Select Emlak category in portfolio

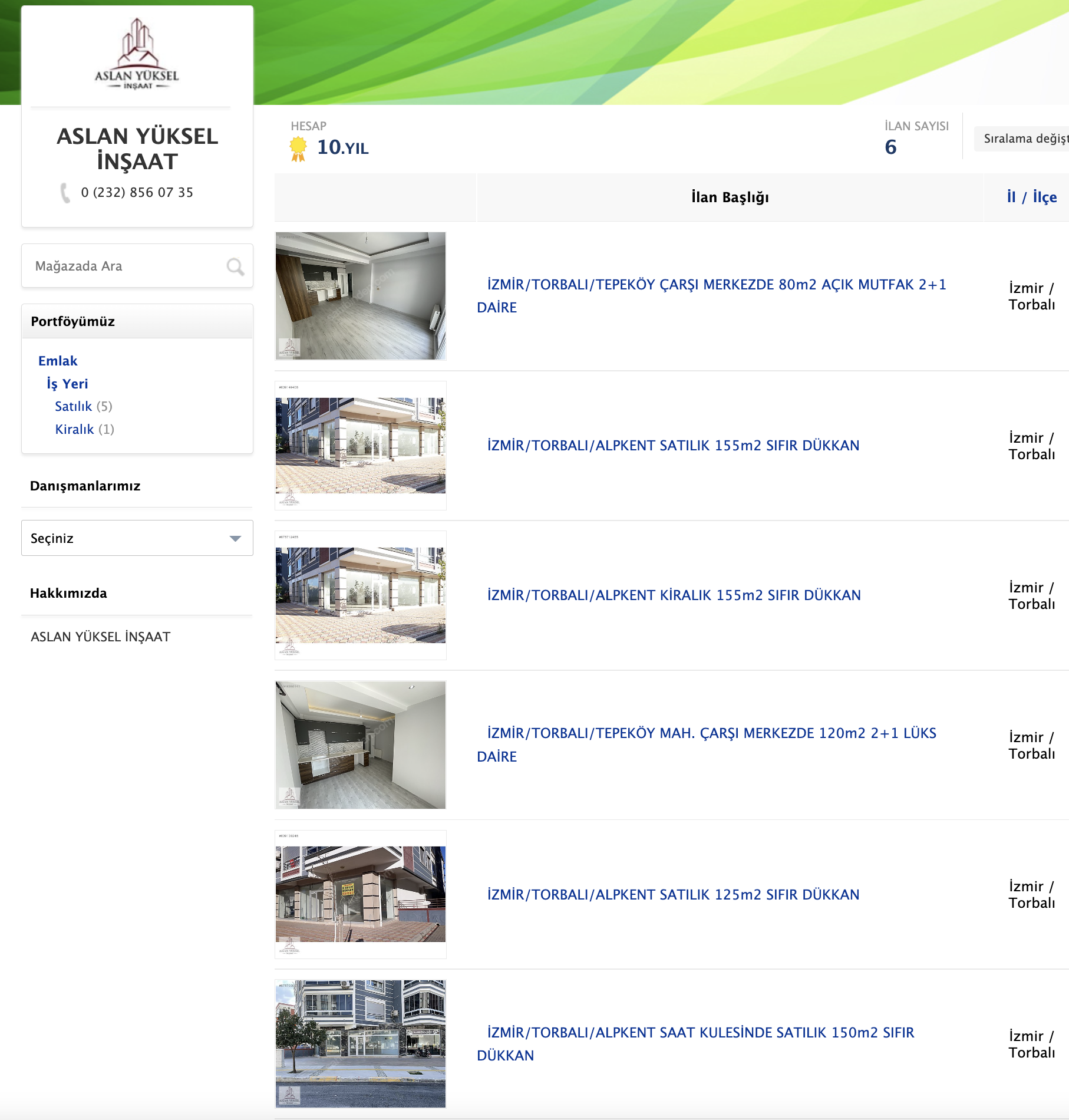point(58,361)
